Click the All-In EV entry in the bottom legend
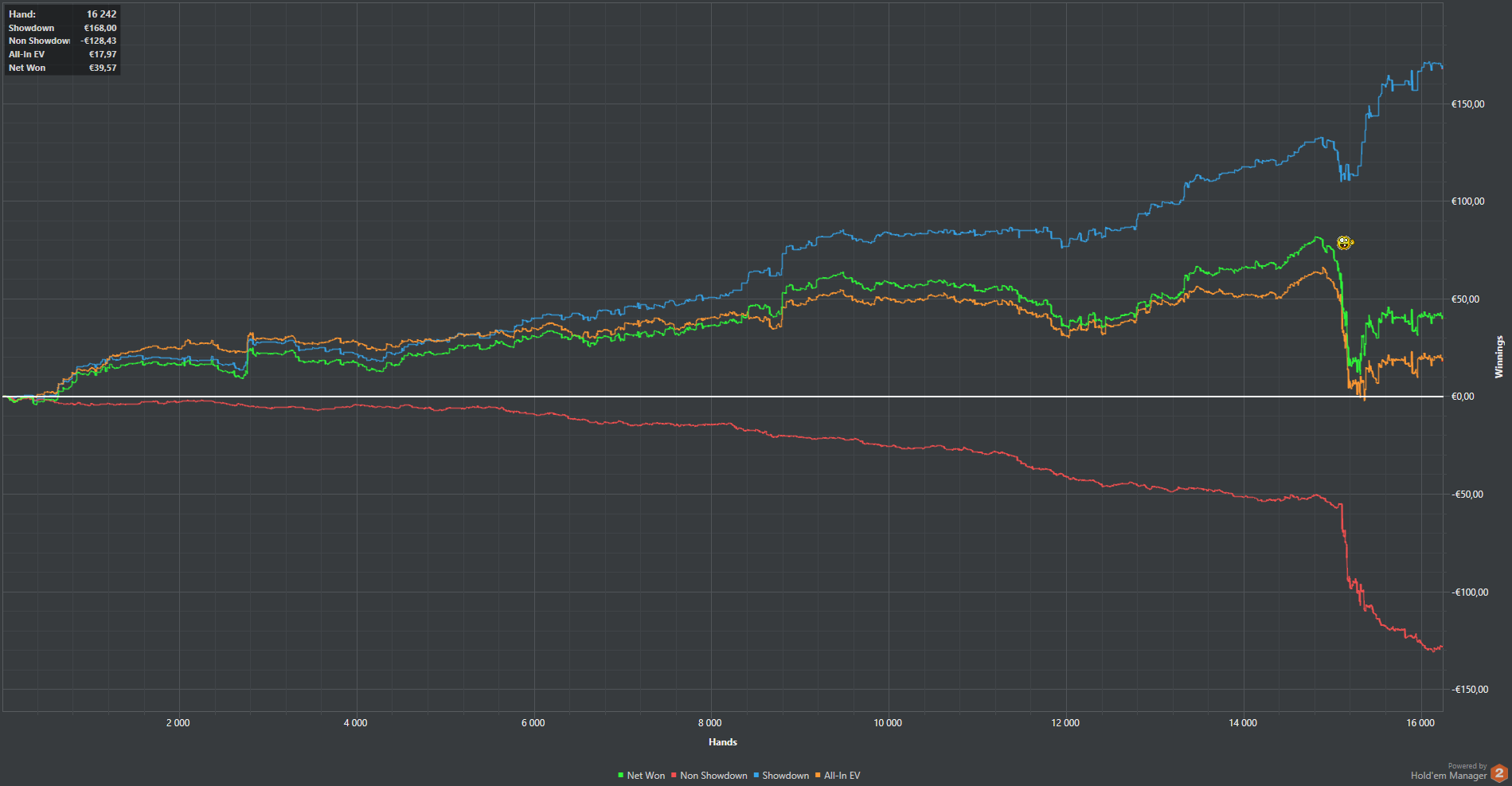This screenshot has width=1512, height=786. tap(838, 776)
